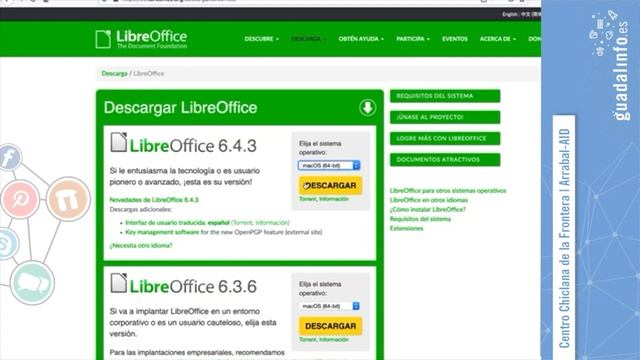Click the Torrent link under the 6.3.6 download
Screen dimensions: 640x360
click(308, 340)
